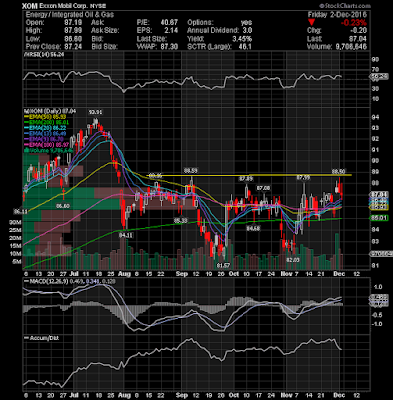Viewport: 393px width, 400px height.
Task: Click the SCTR (Large) value 46.1
Action: [245, 47]
